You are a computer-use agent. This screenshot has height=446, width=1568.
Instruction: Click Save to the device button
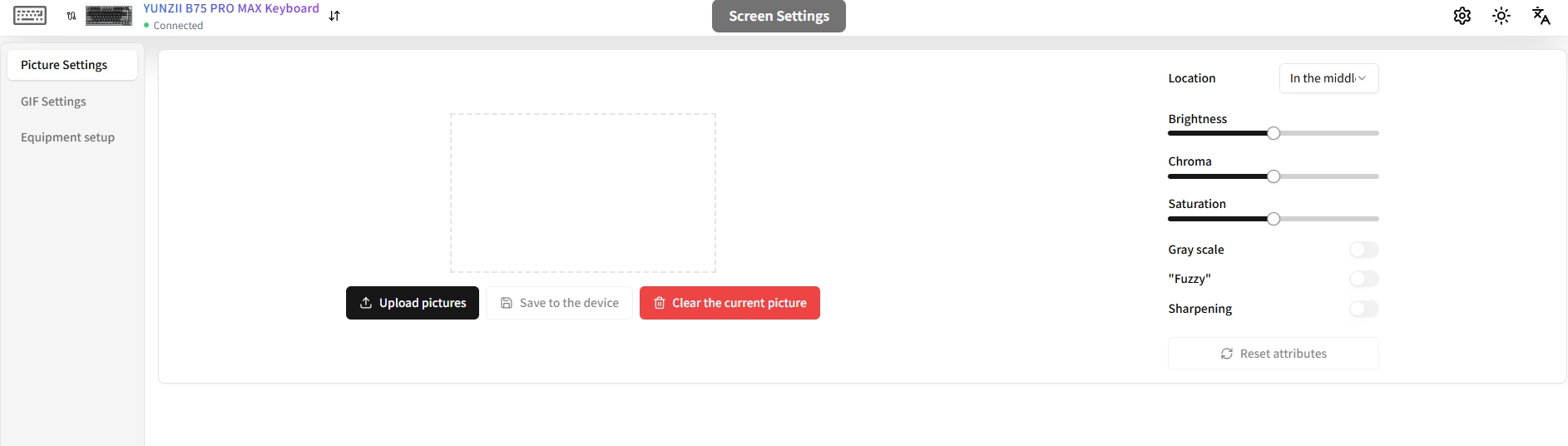coord(560,303)
